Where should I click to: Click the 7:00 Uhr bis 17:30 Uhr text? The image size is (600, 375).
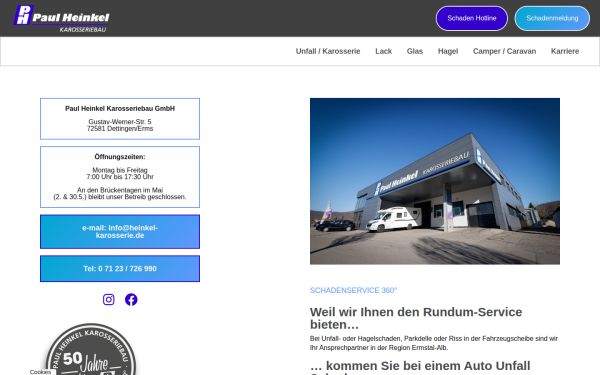[120, 177]
